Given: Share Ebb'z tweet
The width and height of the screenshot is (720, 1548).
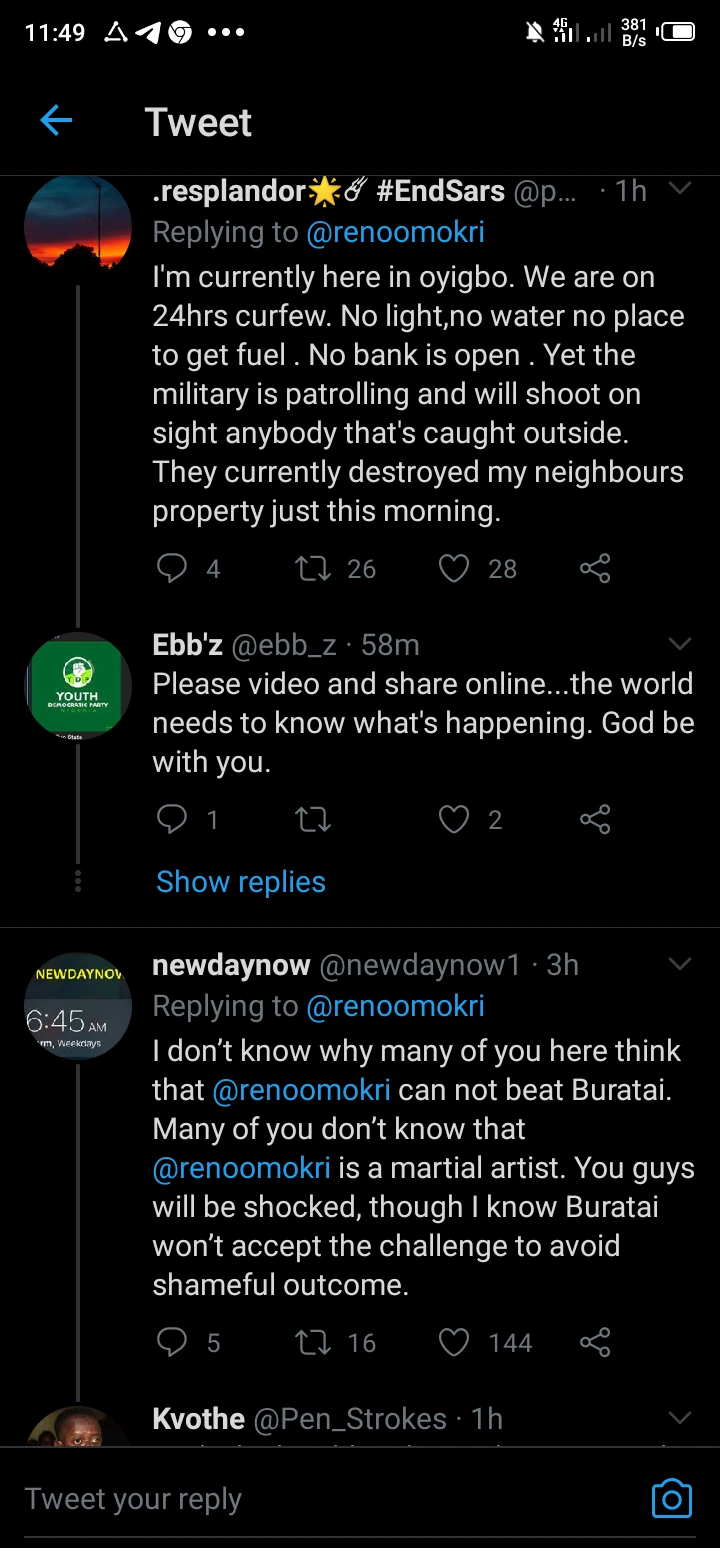Looking at the screenshot, I should pos(595,820).
